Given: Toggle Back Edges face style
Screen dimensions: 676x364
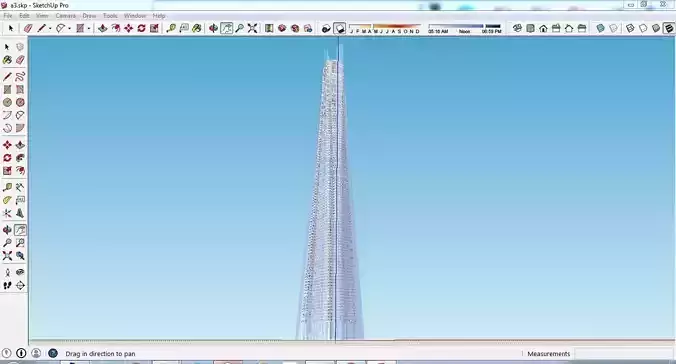Looking at the screenshot, I should click(x=613, y=28).
